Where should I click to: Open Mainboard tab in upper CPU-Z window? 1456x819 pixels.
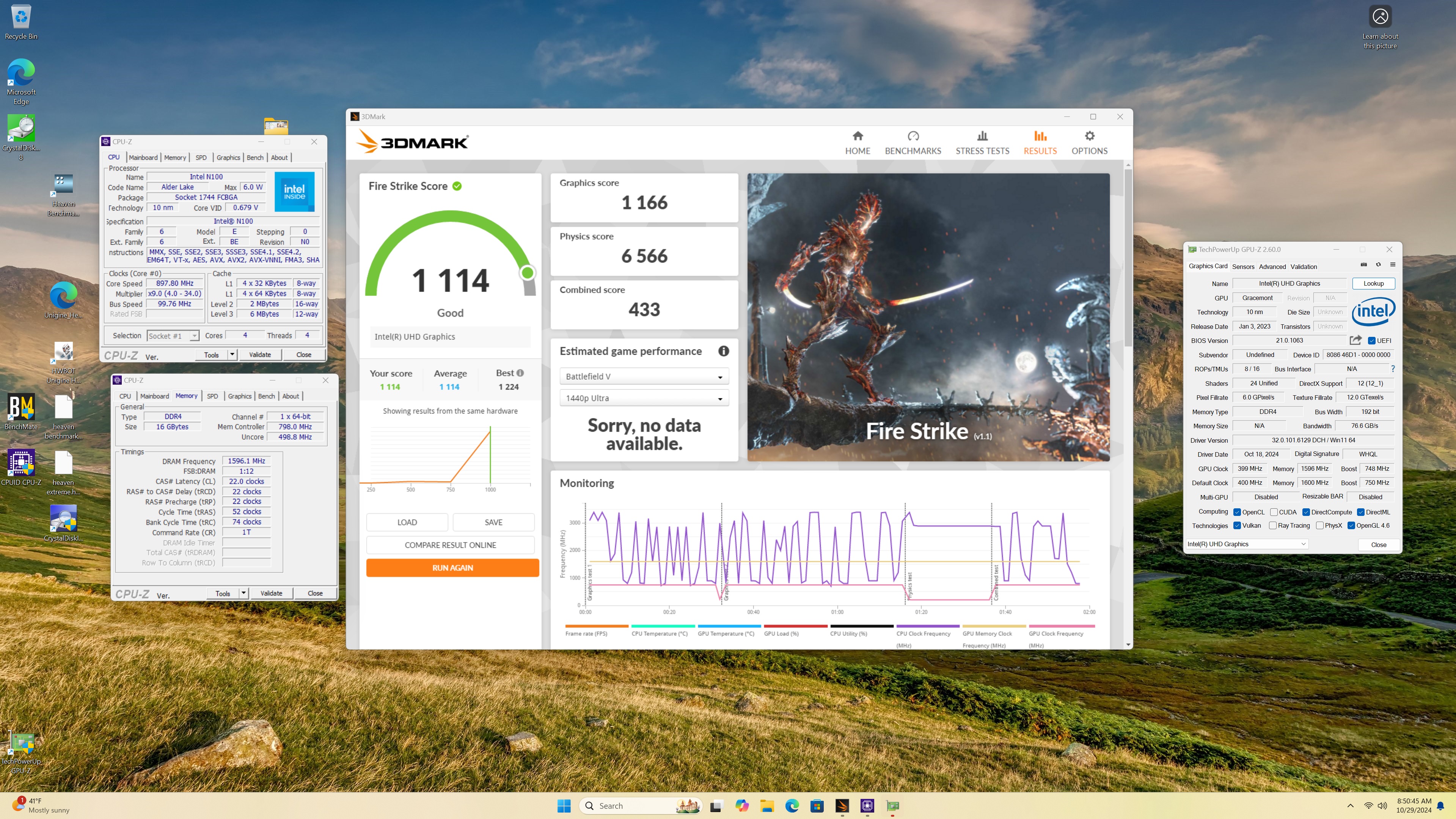[x=143, y=158]
